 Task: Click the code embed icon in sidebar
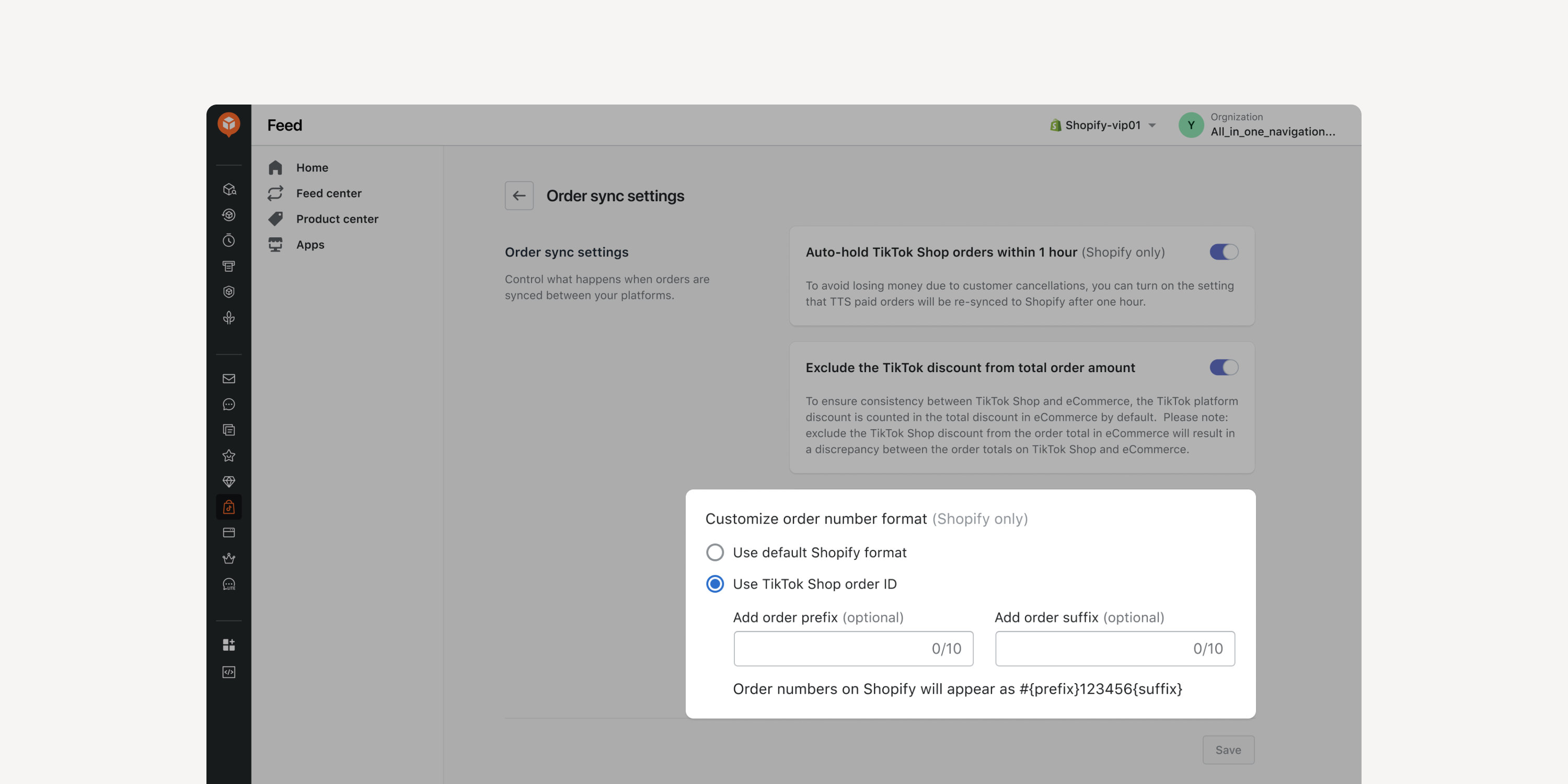[x=229, y=672]
